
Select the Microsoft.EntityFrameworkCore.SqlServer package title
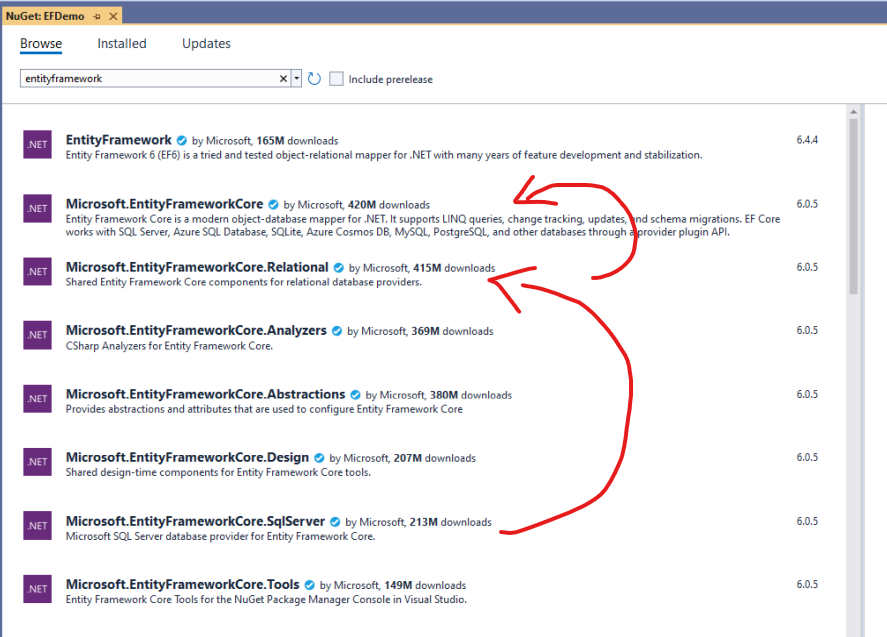[x=195, y=521]
